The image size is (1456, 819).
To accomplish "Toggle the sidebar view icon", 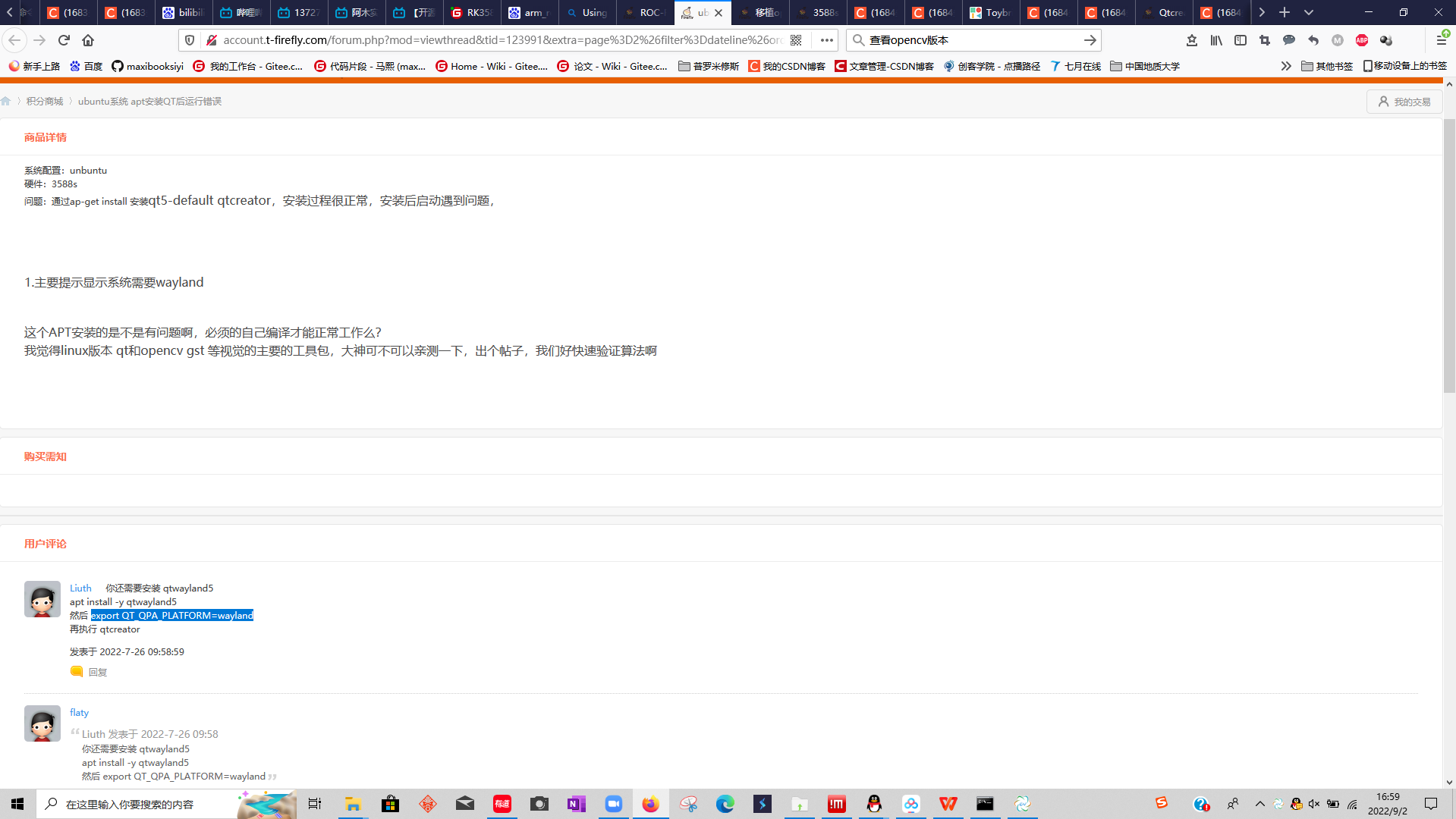I will 1241,40.
